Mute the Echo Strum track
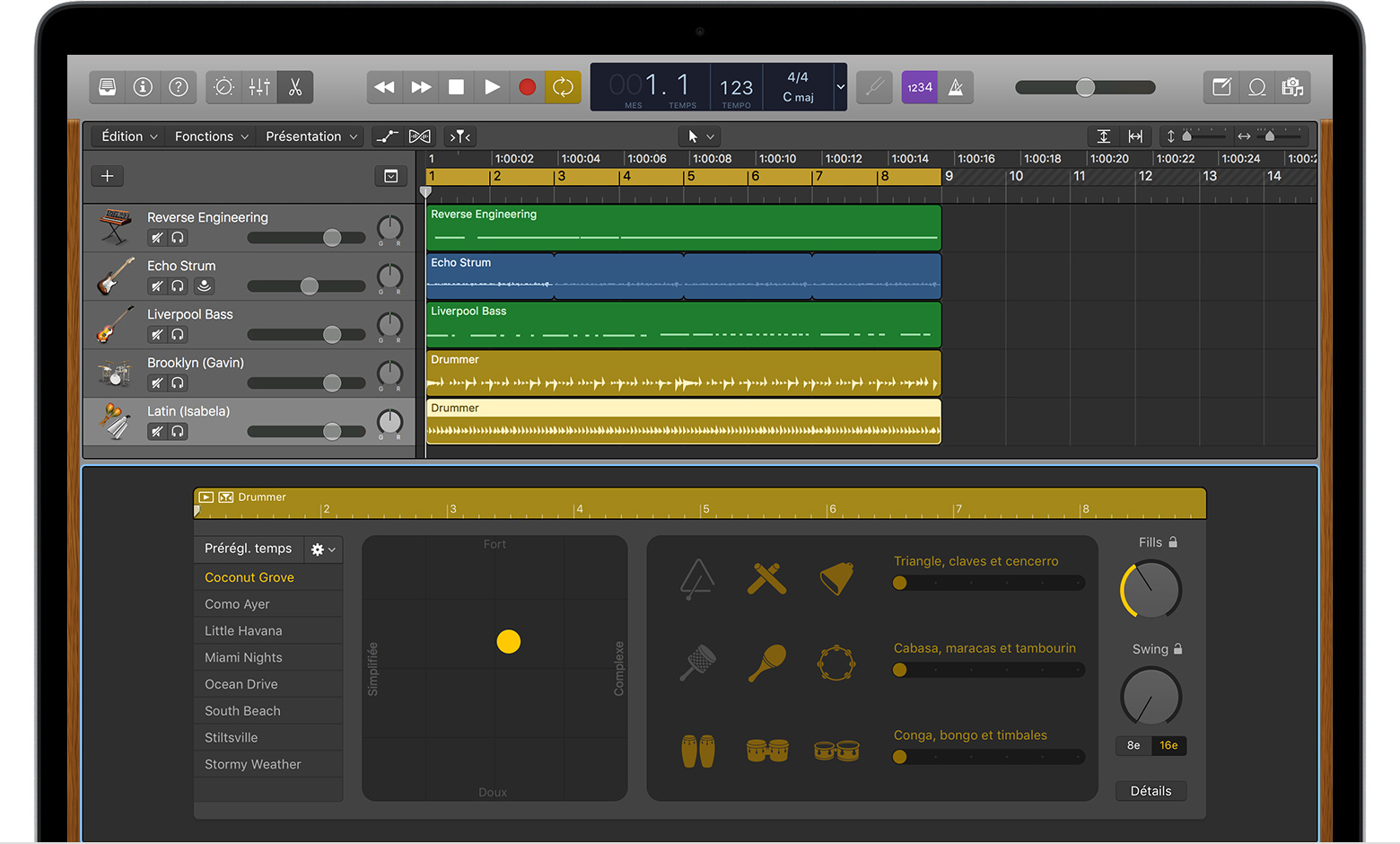The image size is (1400, 844). pos(157,286)
